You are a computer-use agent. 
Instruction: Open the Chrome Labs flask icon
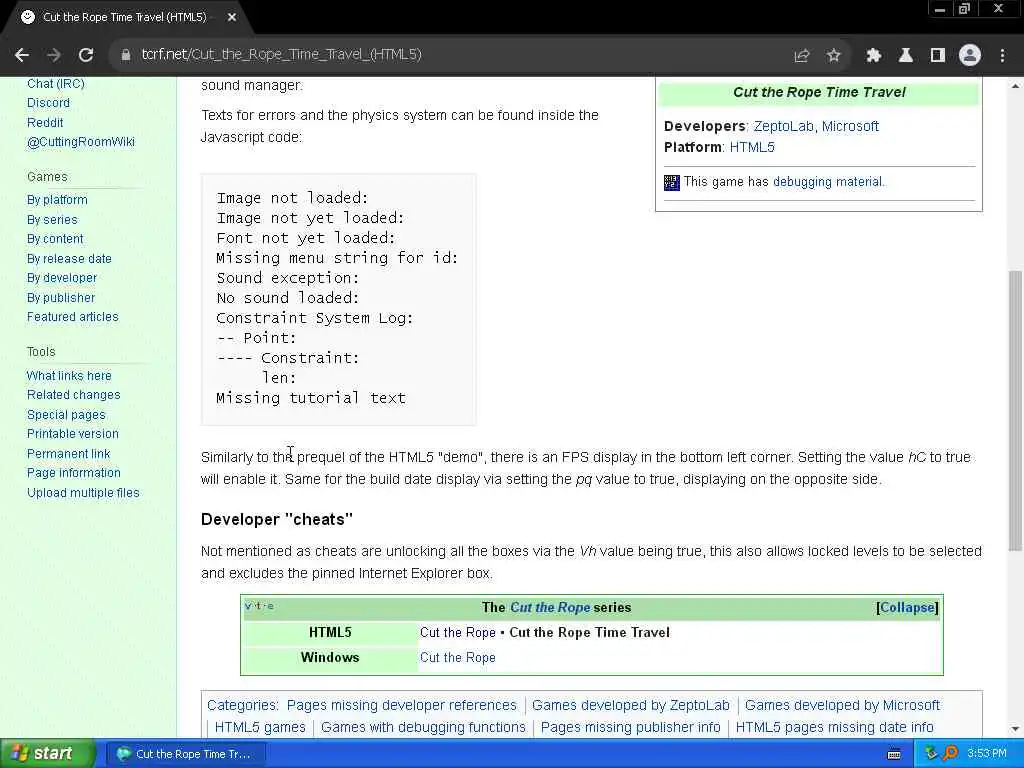coord(906,56)
